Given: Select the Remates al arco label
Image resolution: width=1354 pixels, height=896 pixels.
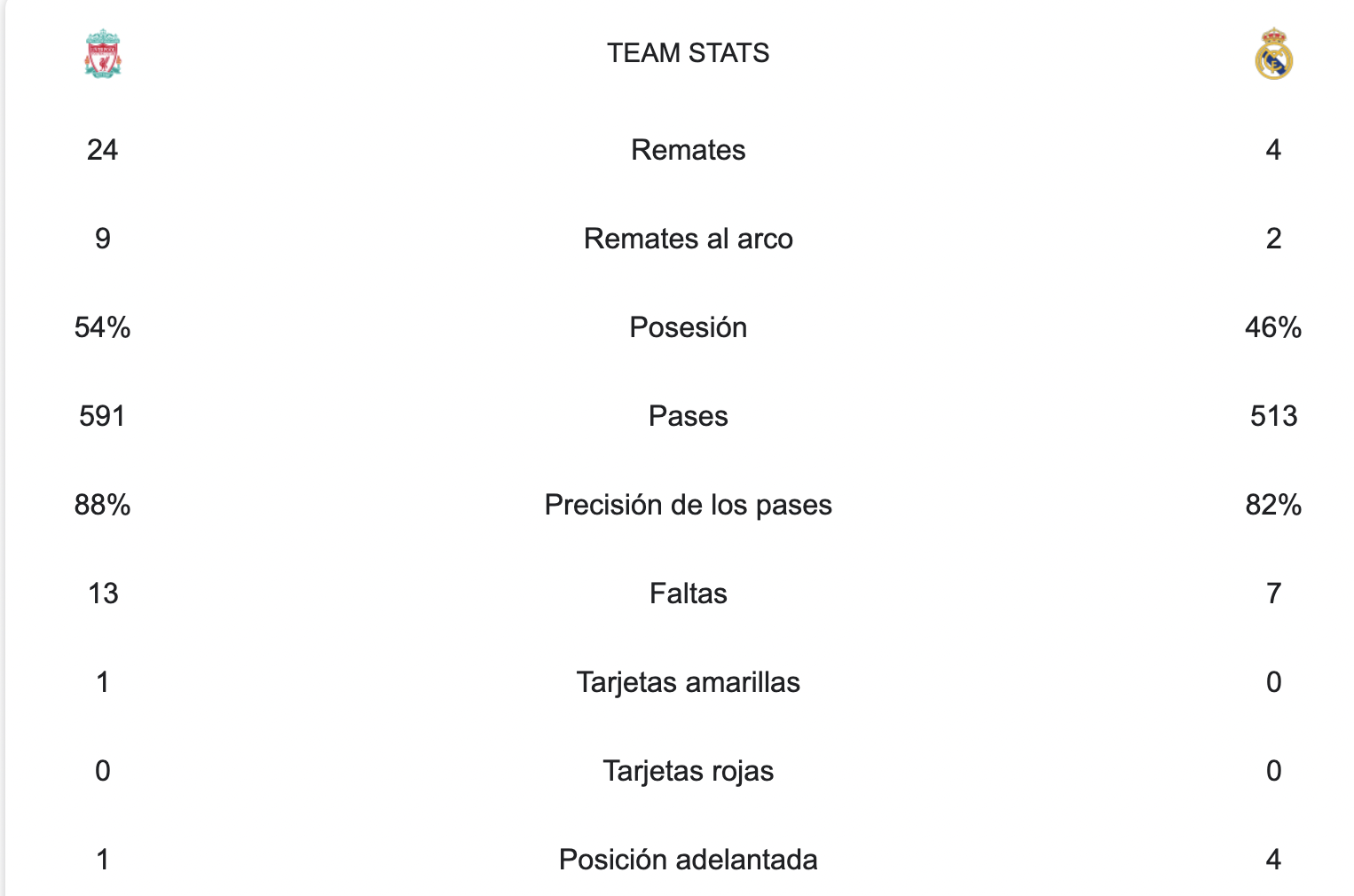Looking at the screenshot, I should [x=688, y=239].
